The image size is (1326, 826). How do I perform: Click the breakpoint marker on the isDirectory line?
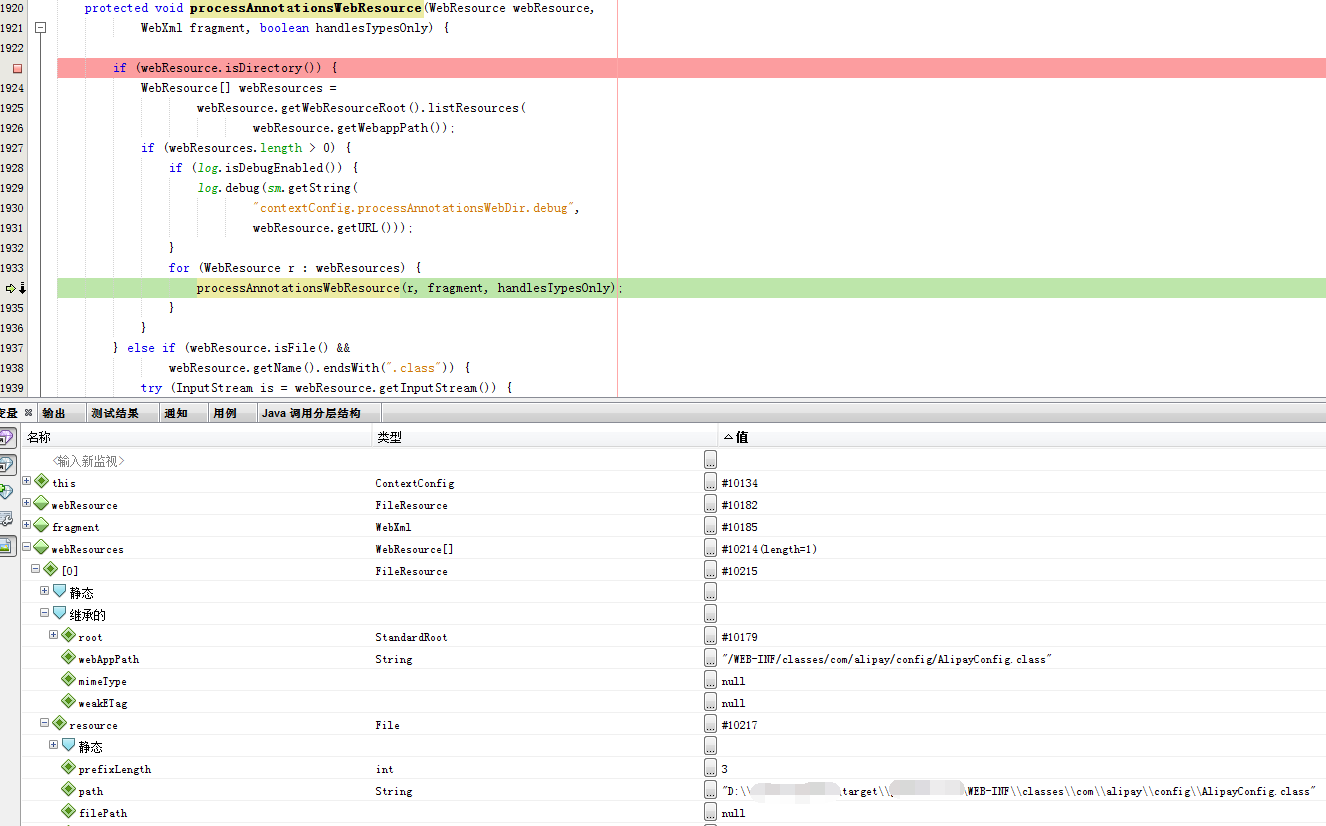17,68
